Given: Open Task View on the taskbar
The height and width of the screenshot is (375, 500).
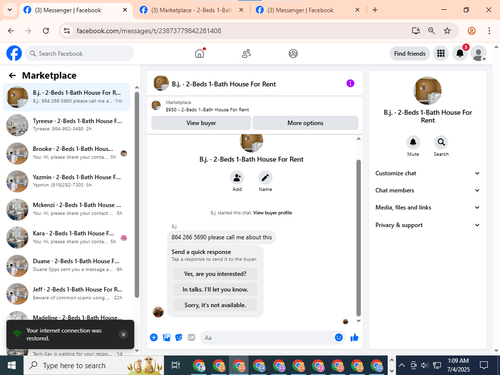Looking at the screenshot, I should (x=176, y=365).
